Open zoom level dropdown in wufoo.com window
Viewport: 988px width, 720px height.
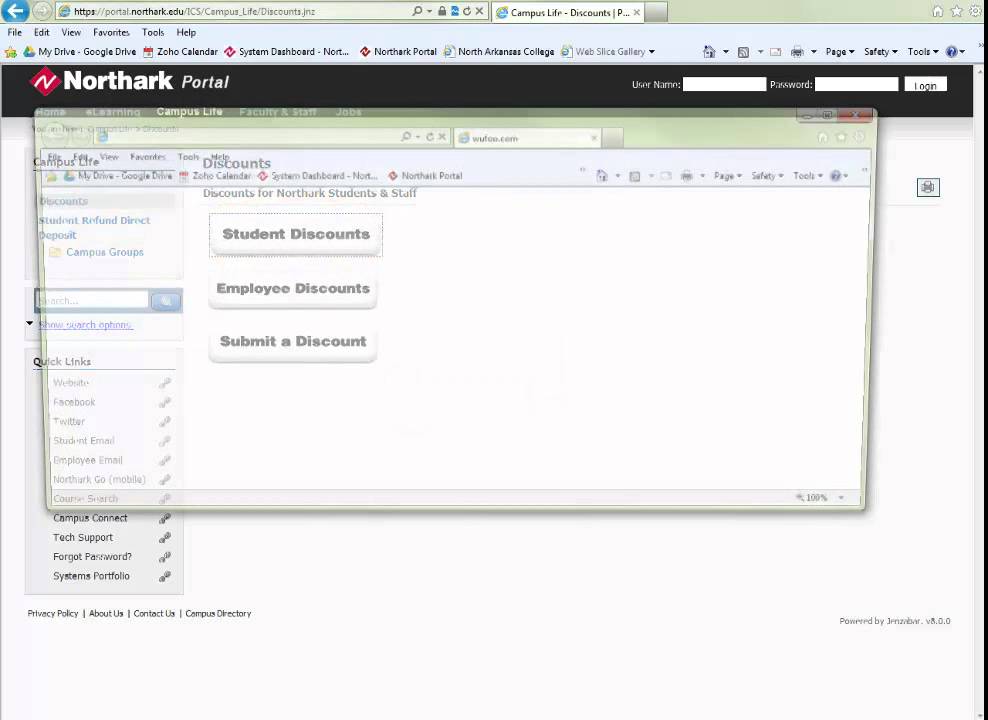click(841, 498)
